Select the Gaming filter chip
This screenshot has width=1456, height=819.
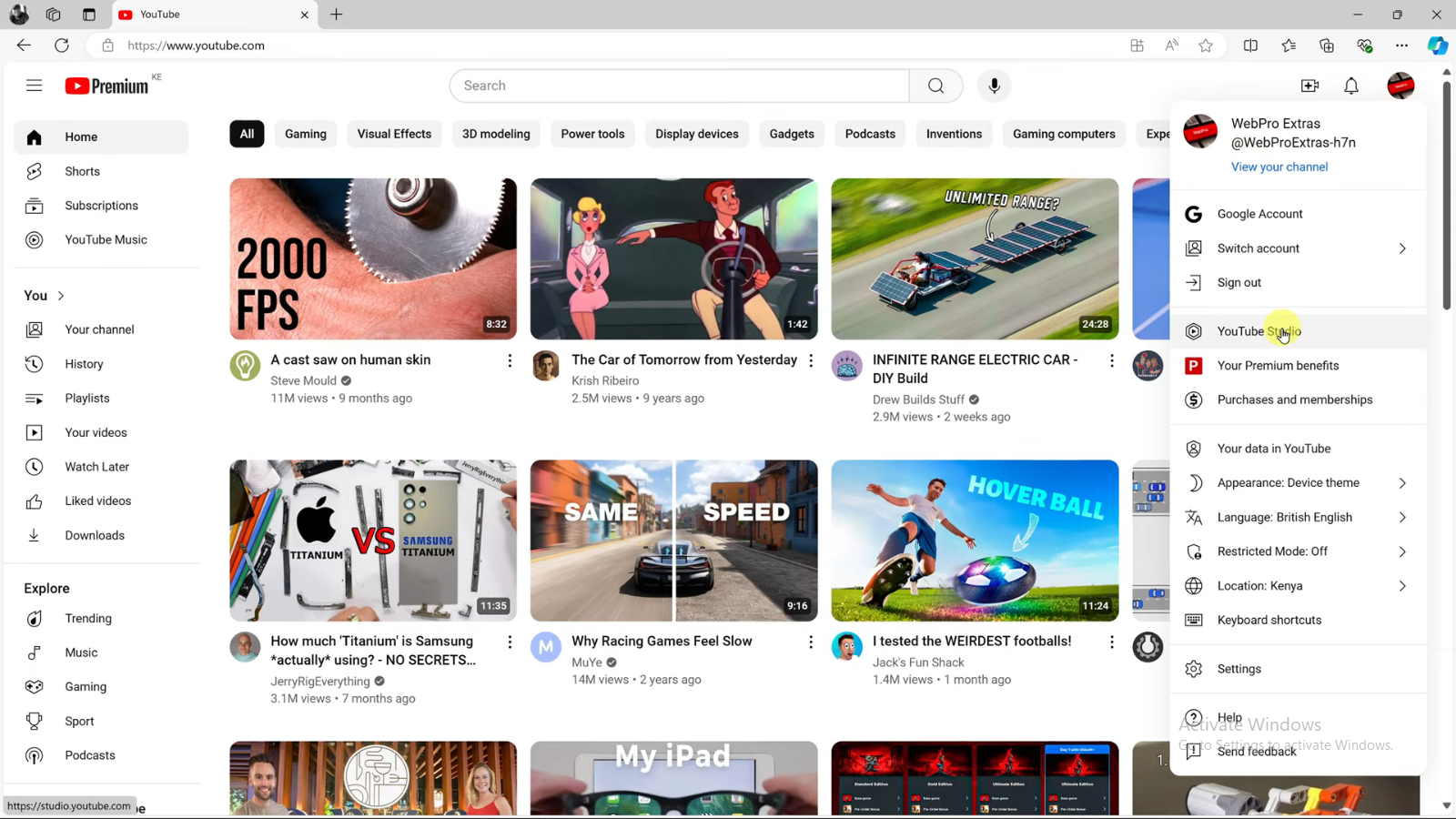pyautogui.click(x=306, y=134)
